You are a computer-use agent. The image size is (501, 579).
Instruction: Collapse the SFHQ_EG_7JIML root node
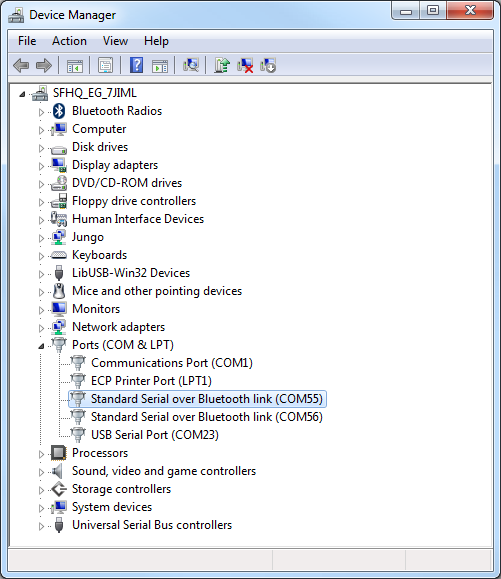22,94
